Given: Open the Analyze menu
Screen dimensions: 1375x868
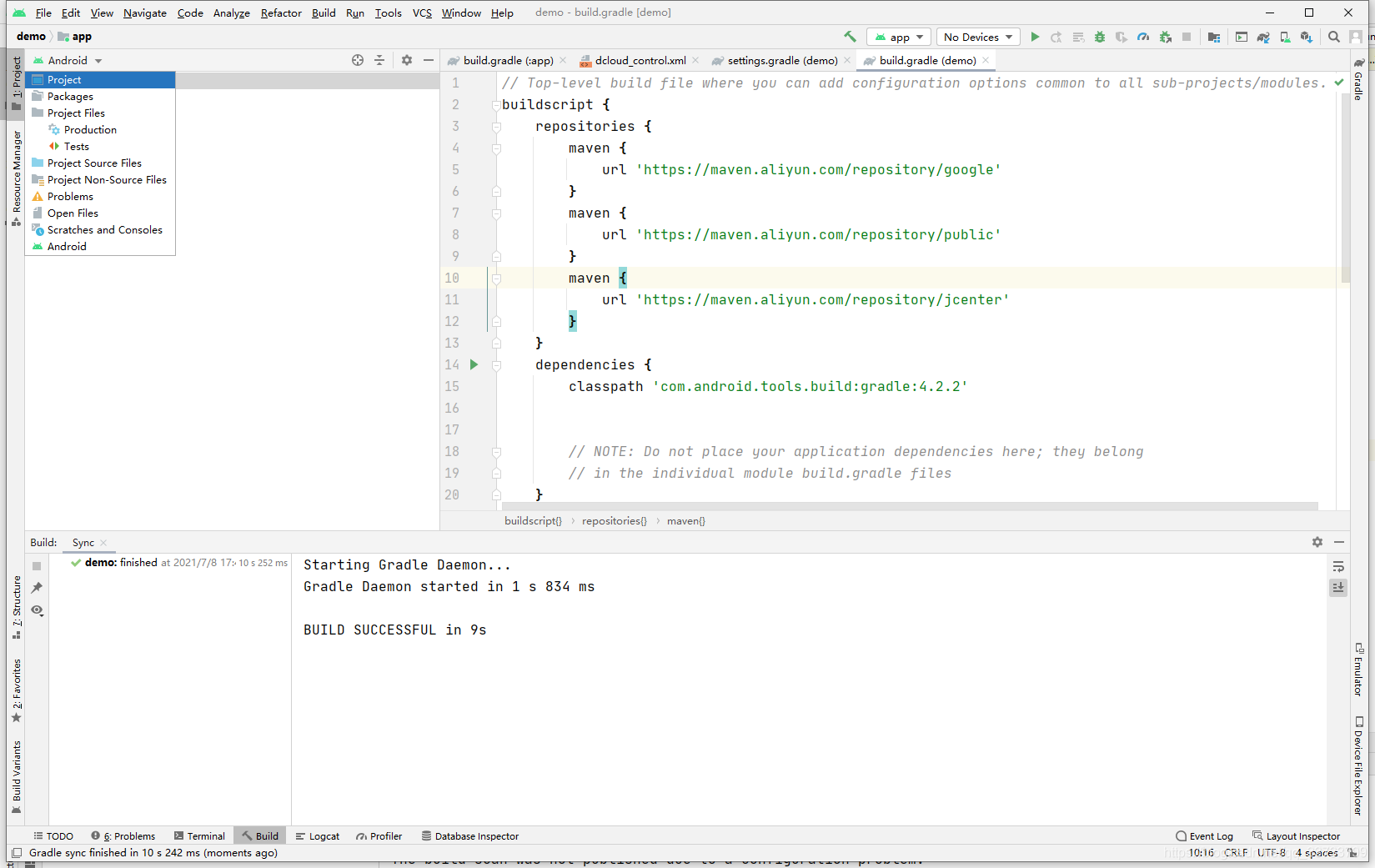Looking at the screenshot, I should point(231,13).
